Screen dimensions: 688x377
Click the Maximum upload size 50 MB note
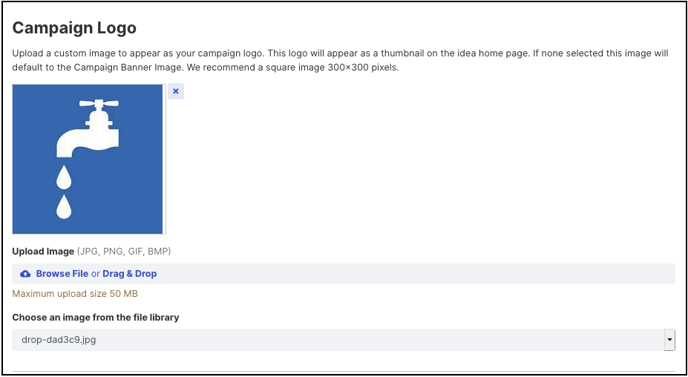tap(75, 294)
